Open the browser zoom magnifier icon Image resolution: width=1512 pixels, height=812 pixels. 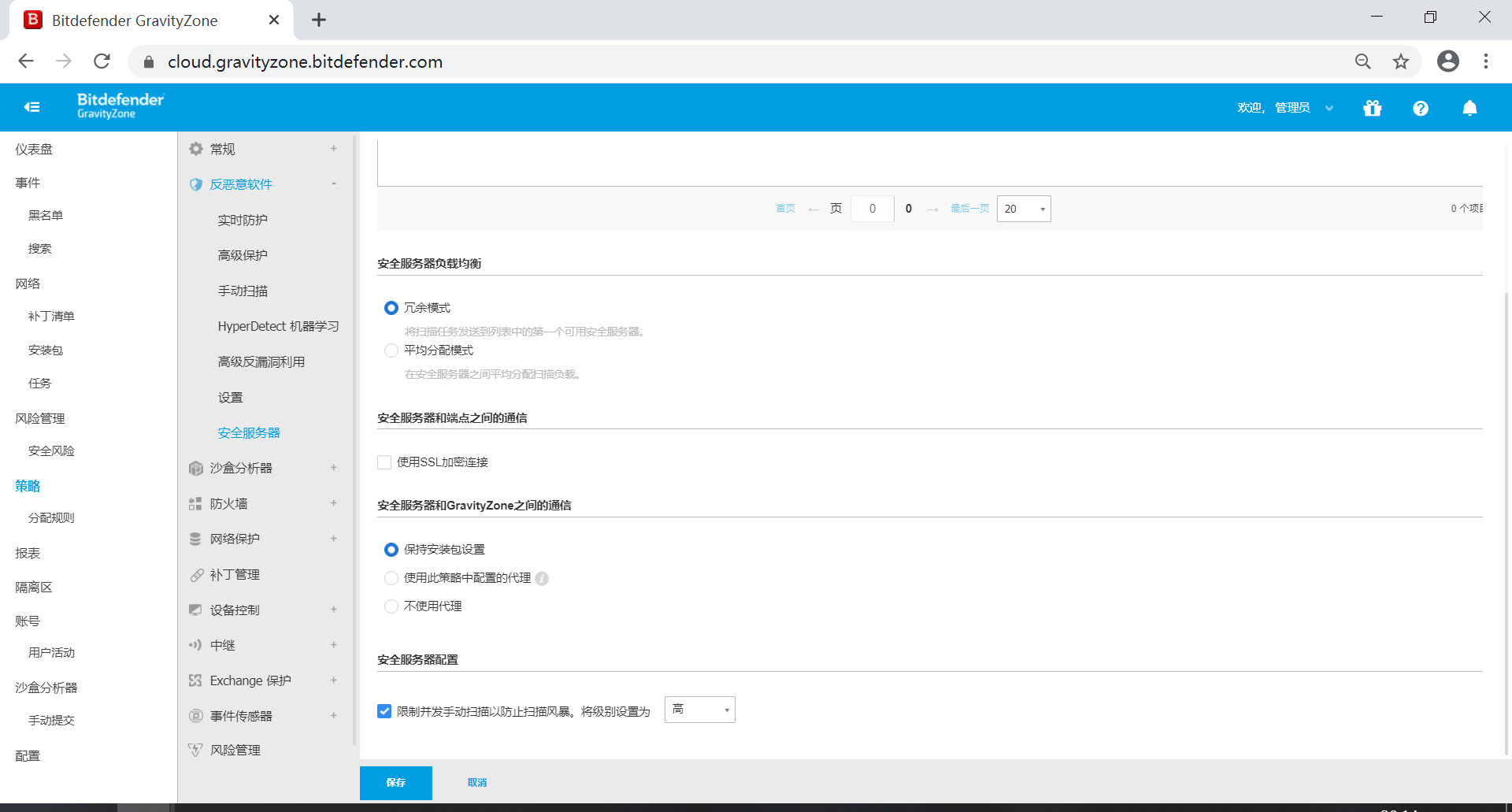click(x=1363, y=61)
